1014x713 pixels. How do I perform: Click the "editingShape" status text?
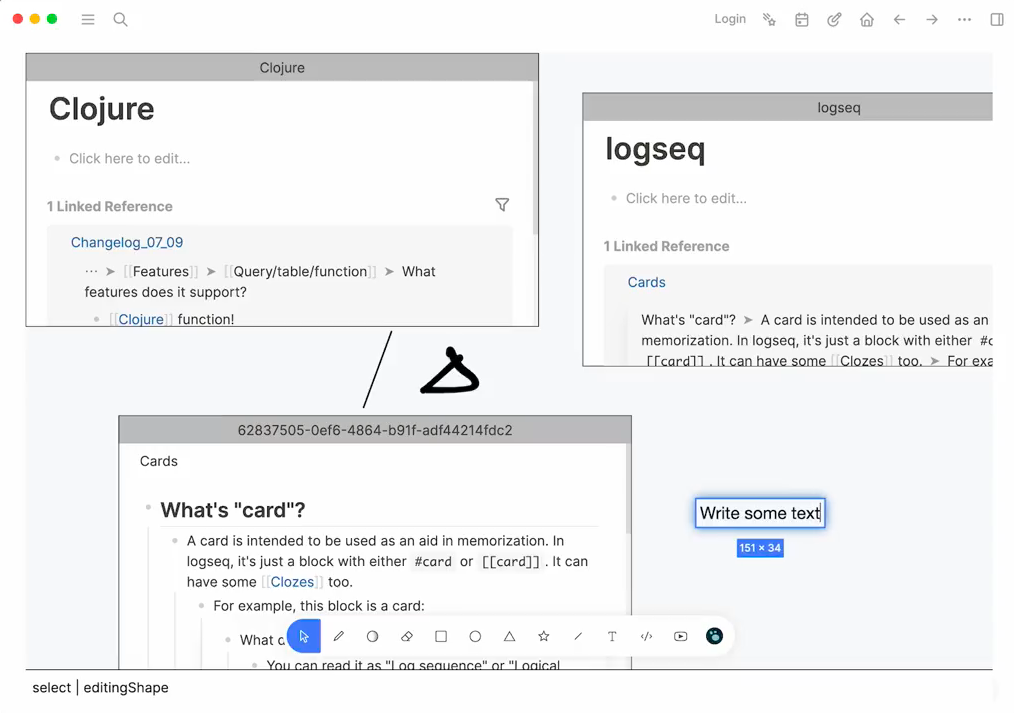click(126, 688)
